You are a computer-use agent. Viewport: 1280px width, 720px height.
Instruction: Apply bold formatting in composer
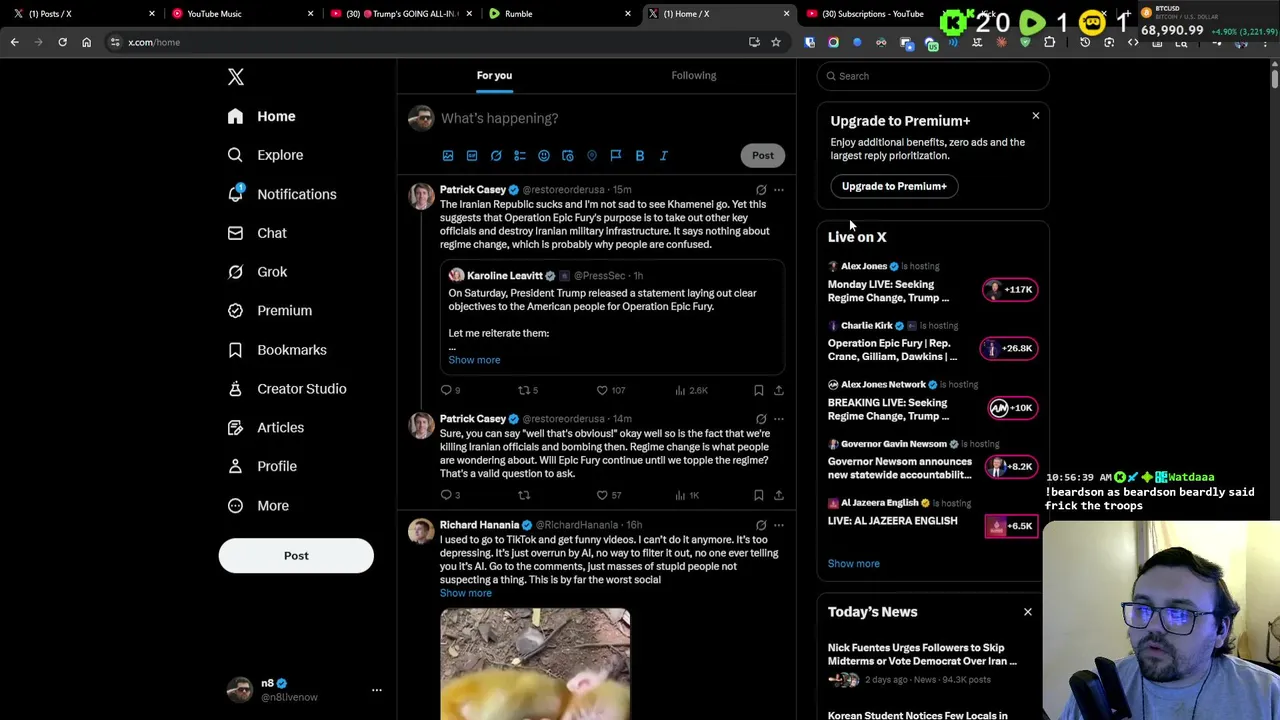640,155
